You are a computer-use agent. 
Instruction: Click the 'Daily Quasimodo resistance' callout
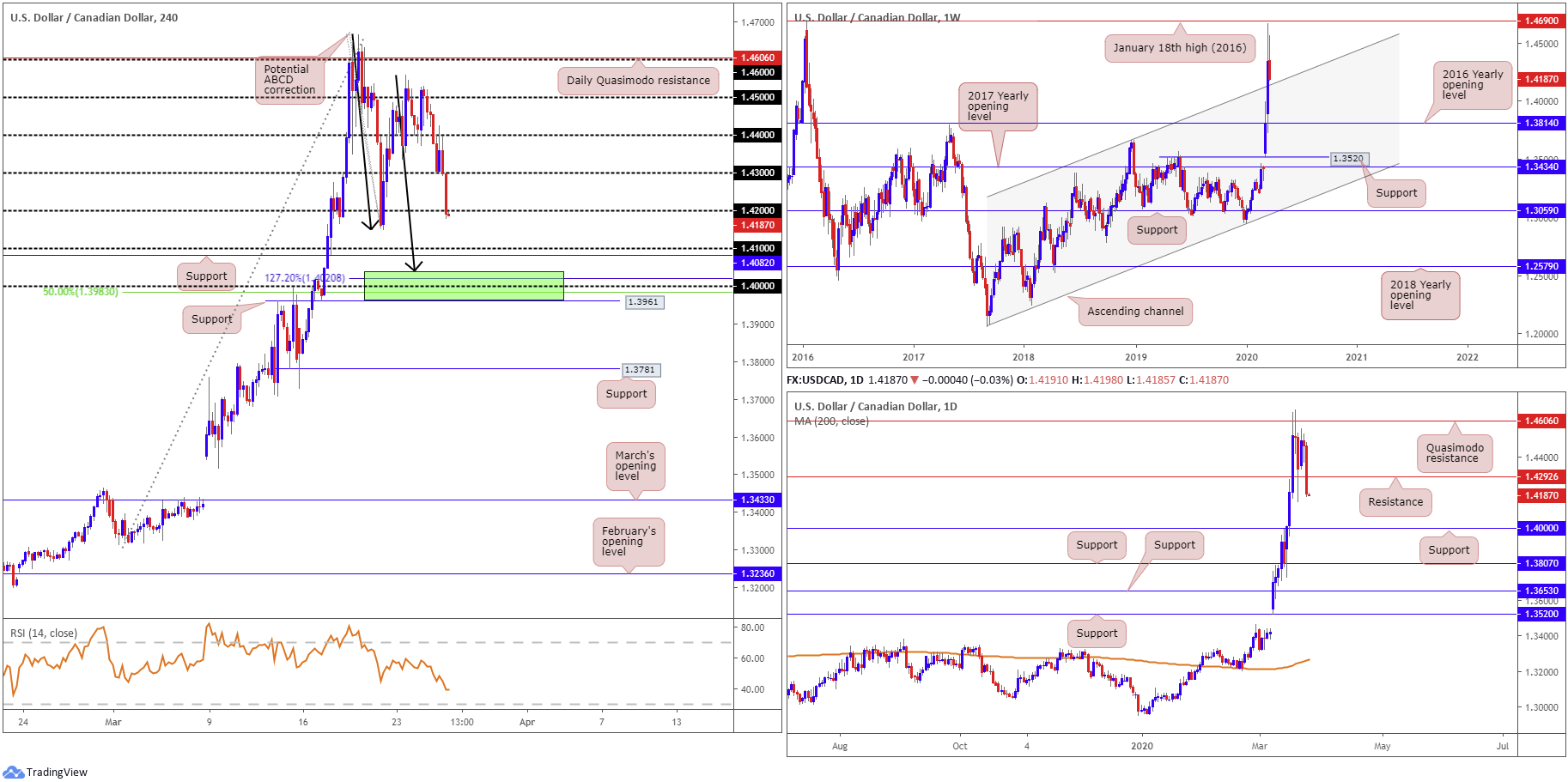[x=638, y=81]
